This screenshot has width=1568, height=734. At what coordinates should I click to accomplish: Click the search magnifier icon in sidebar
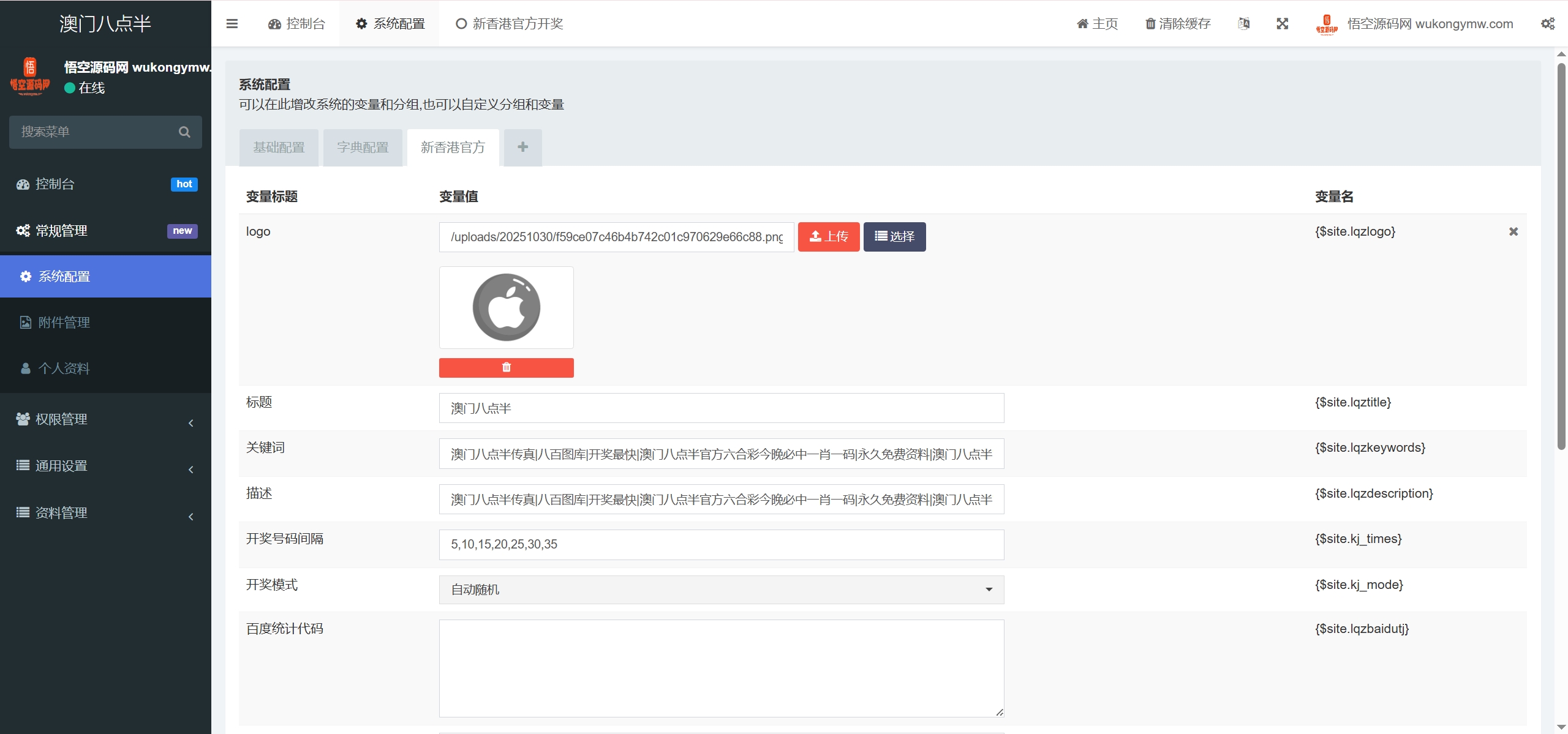pos(184,132)
